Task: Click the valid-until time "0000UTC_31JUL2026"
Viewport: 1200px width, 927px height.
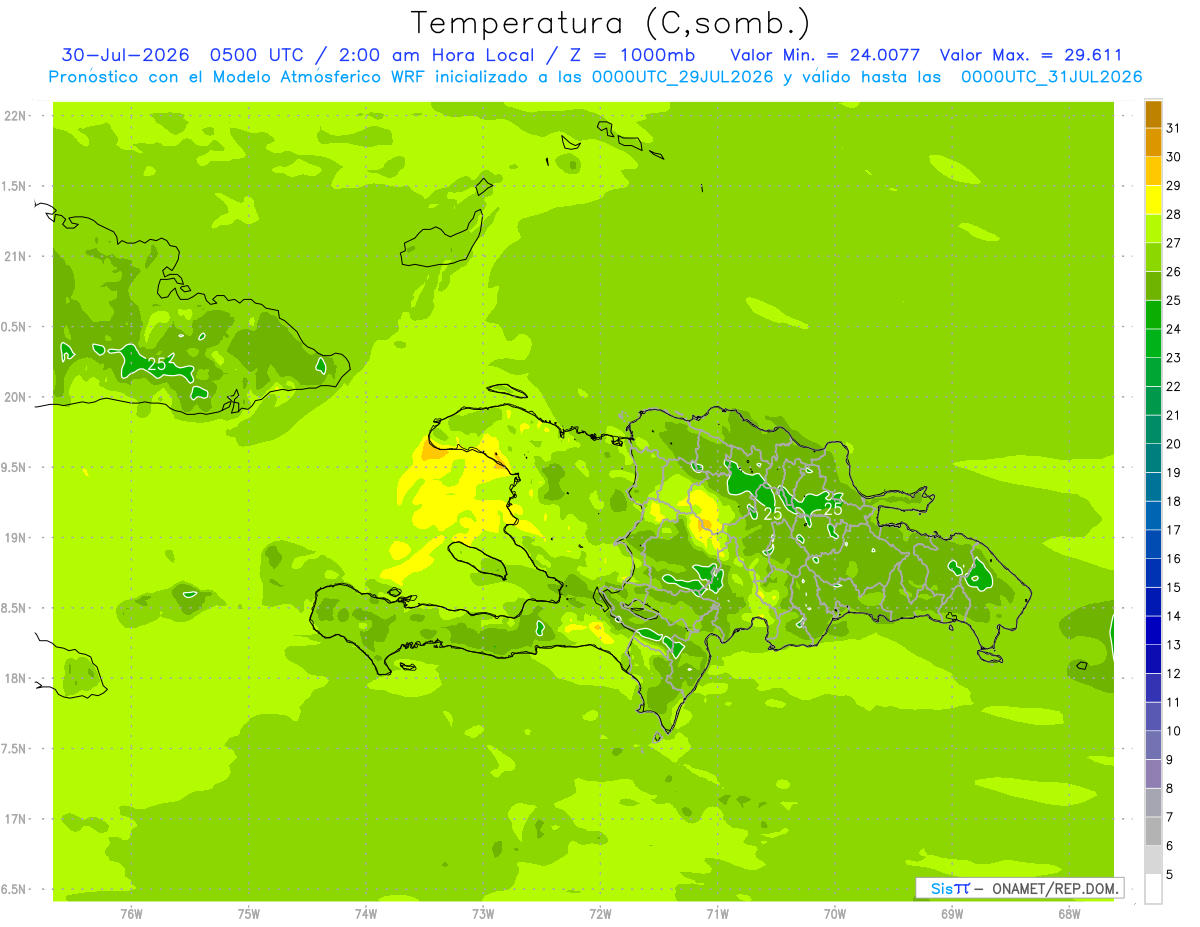Action: pyautogui.click(x=1051, y=76)
